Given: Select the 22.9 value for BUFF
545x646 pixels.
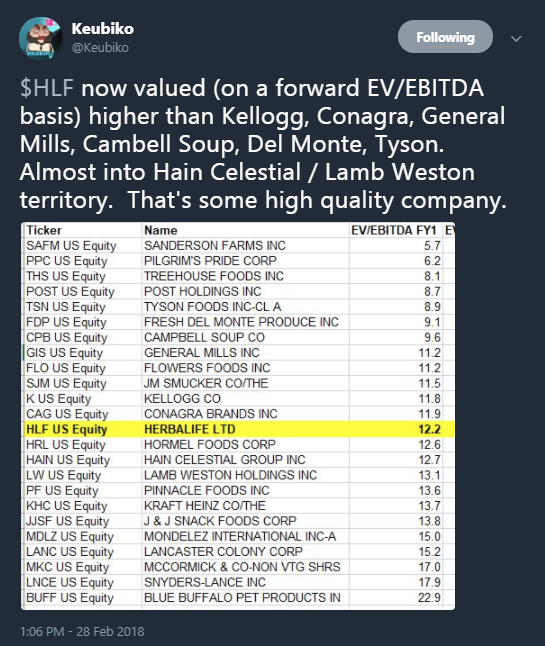Looking at the screenshot, I should 429,597.
